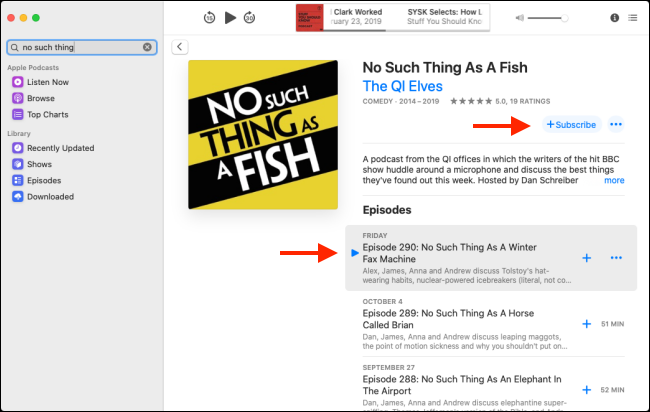Add Episode 289 to library

587,324
